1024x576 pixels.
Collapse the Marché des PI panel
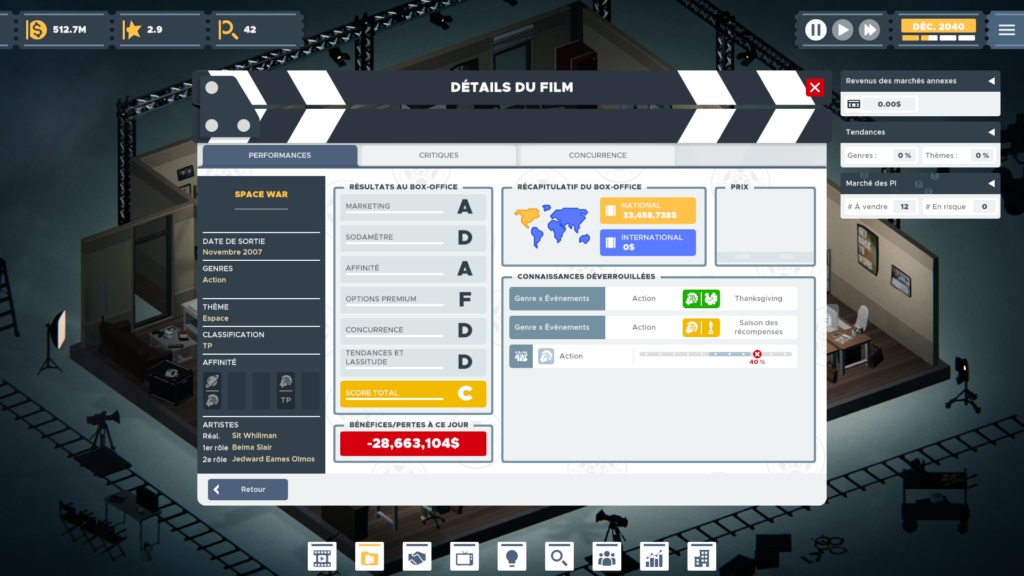[x=991, y=183]
